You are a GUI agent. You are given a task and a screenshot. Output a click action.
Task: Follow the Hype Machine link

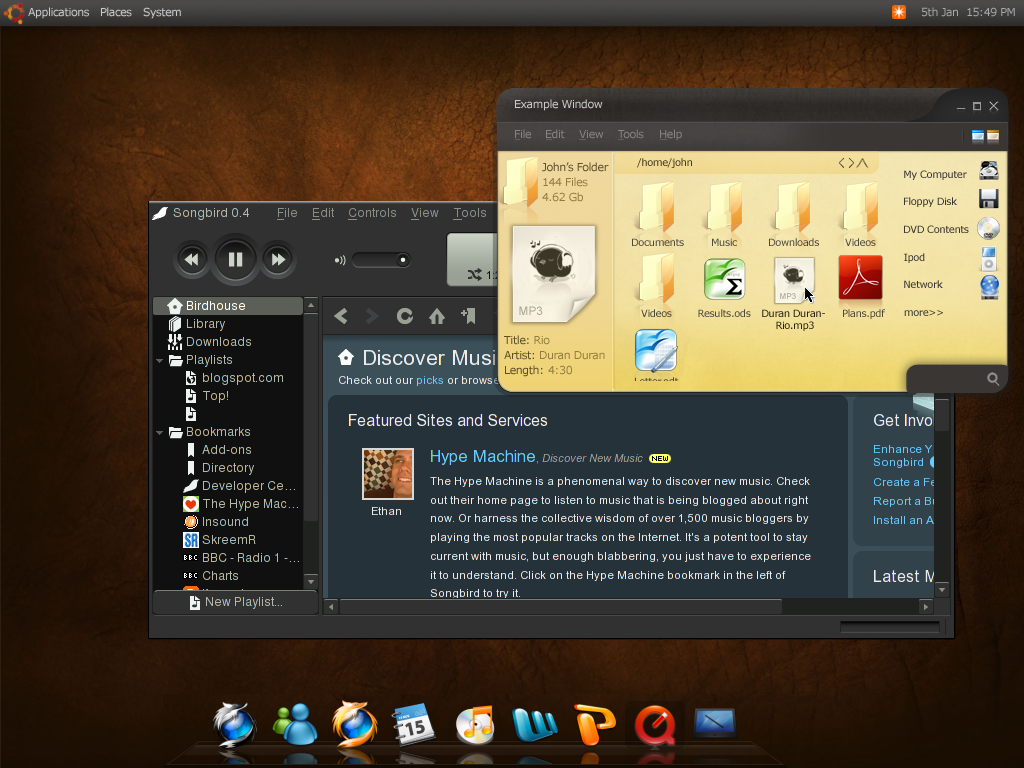[x=482, y=456]
